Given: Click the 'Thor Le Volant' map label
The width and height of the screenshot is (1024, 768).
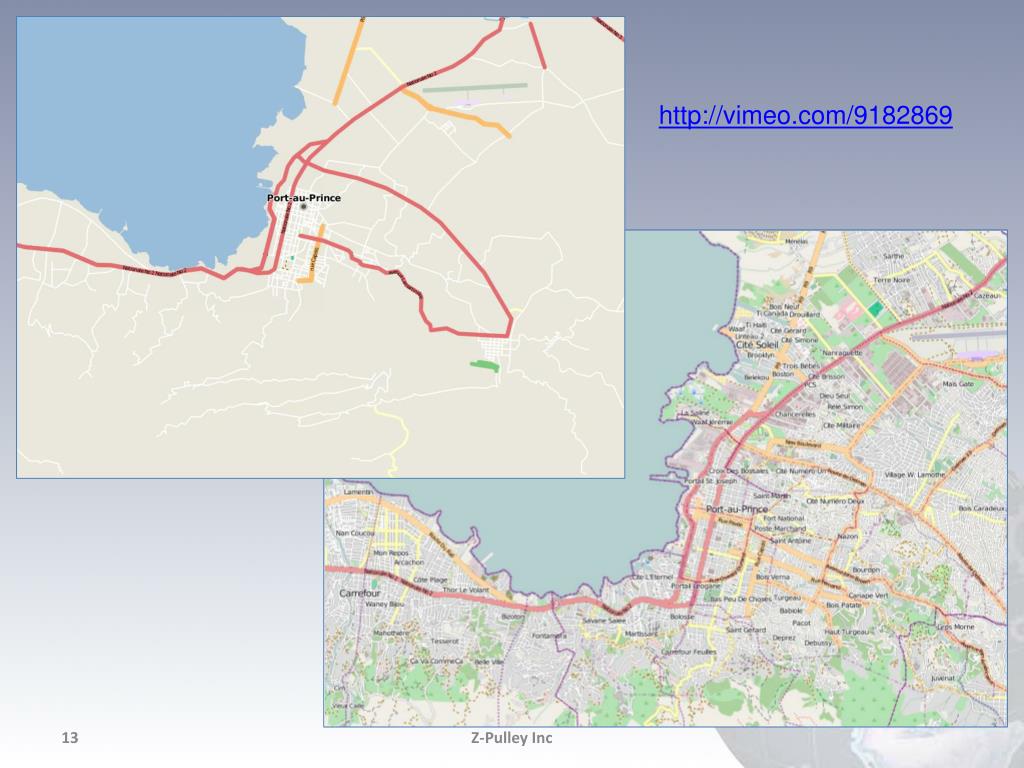Looking at the screenshot, I should coord(466,590).
